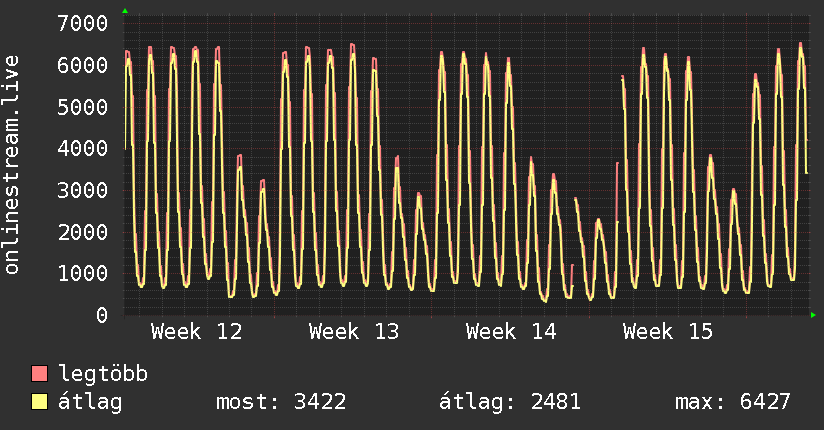
Task: Click the 'átlag: 2481' statistic
Action: click(510, 402)
